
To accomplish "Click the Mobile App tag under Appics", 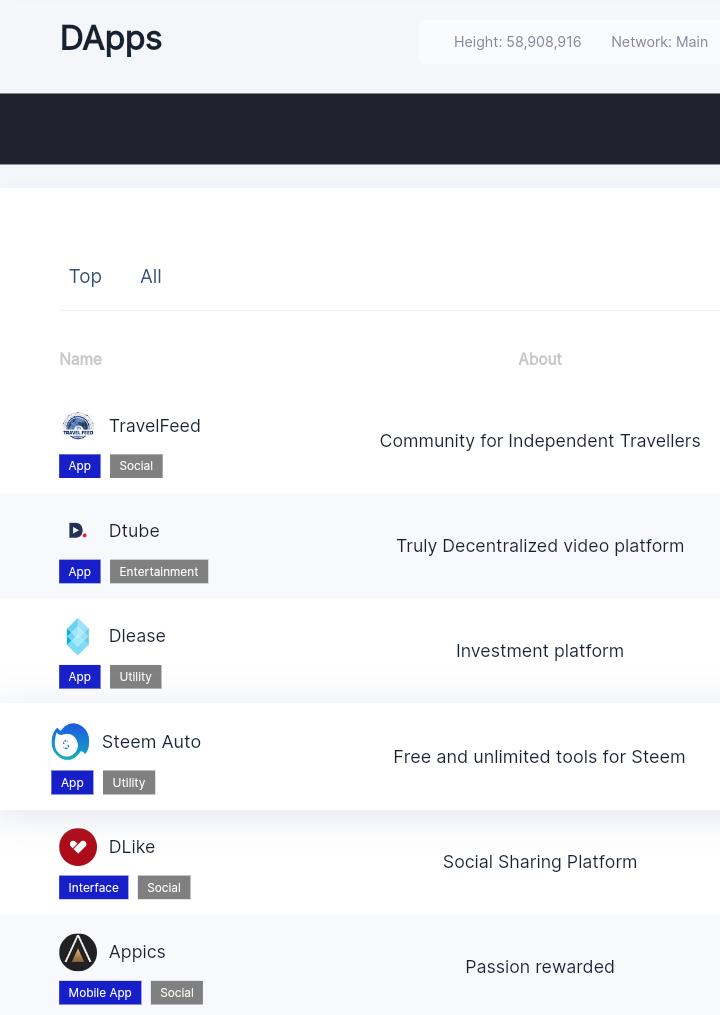I will 100,993.
